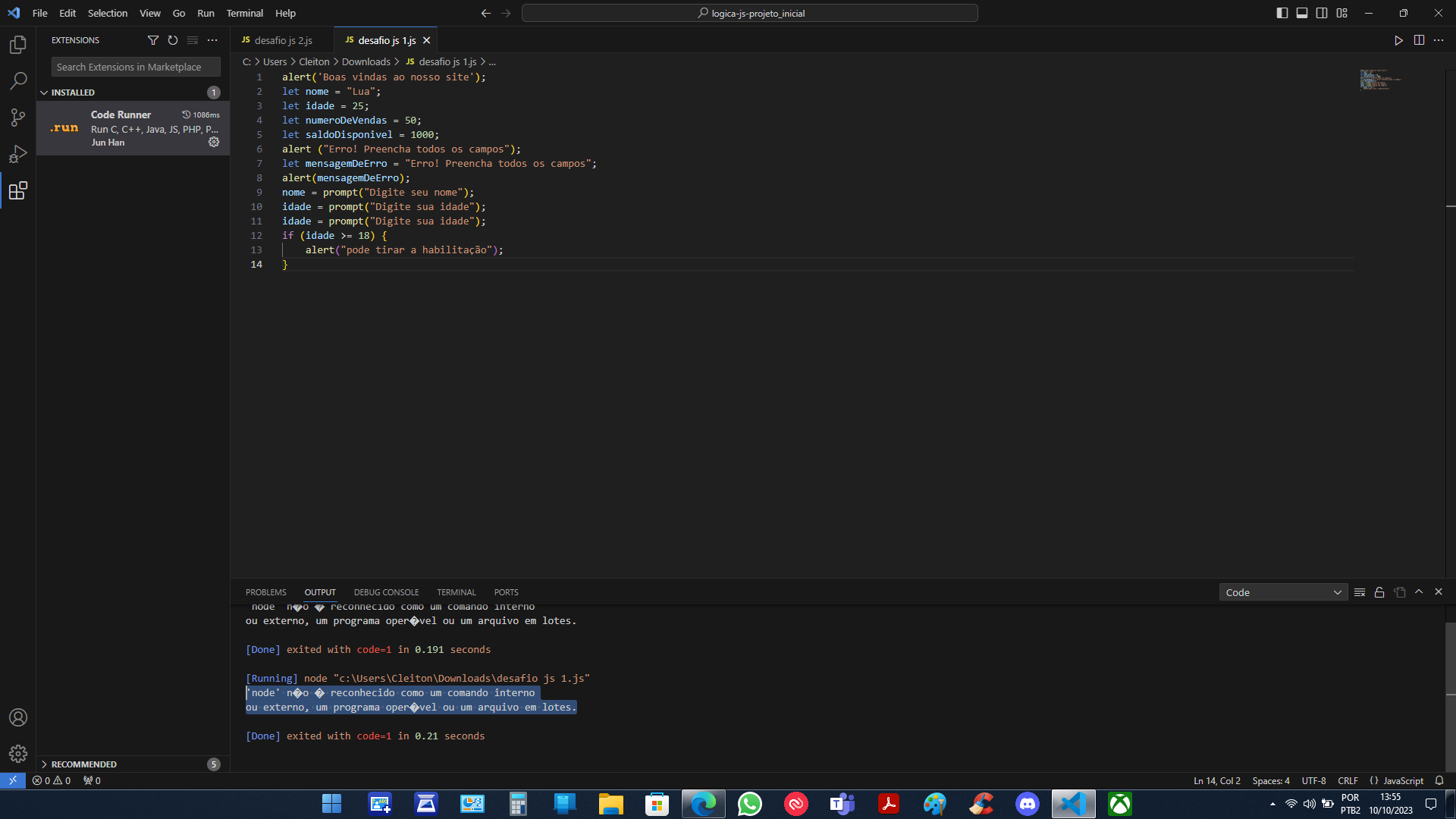Click the Debug icon in activity bar
1456x819 pixels.
tap(18, 154)
